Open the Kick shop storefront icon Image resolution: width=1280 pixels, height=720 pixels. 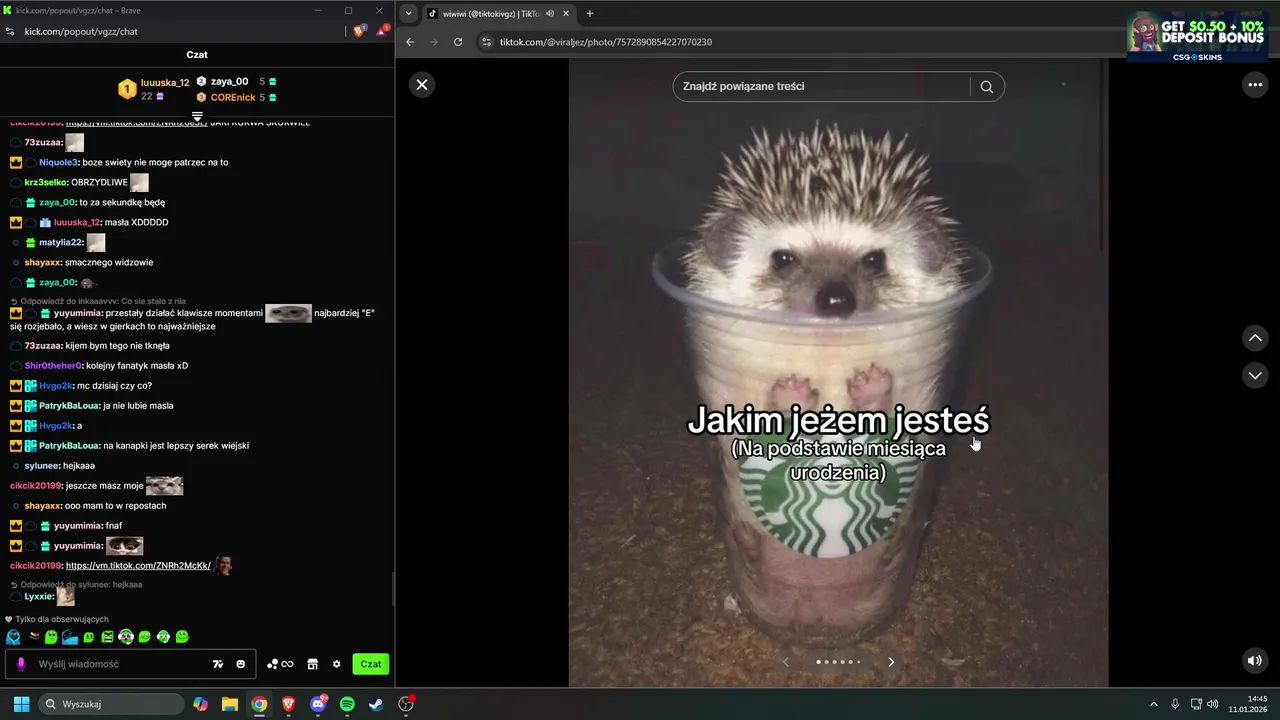(312, 664)
